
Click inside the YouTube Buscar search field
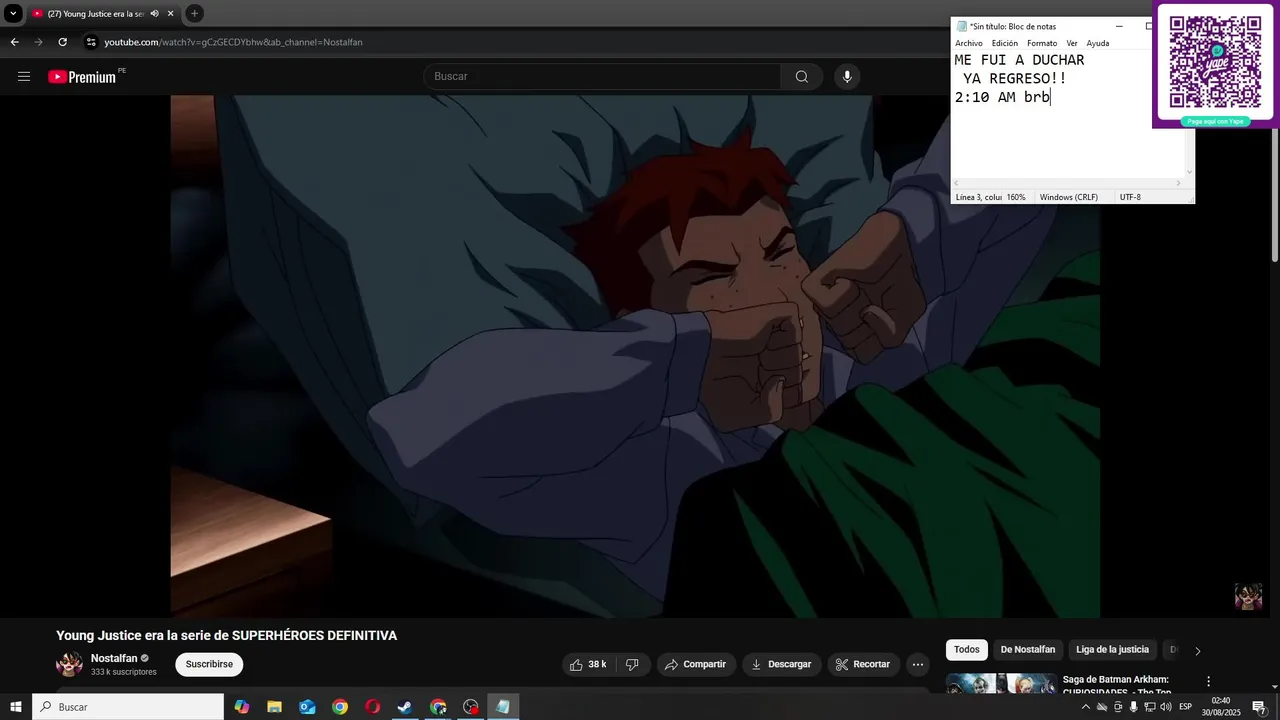603,76
